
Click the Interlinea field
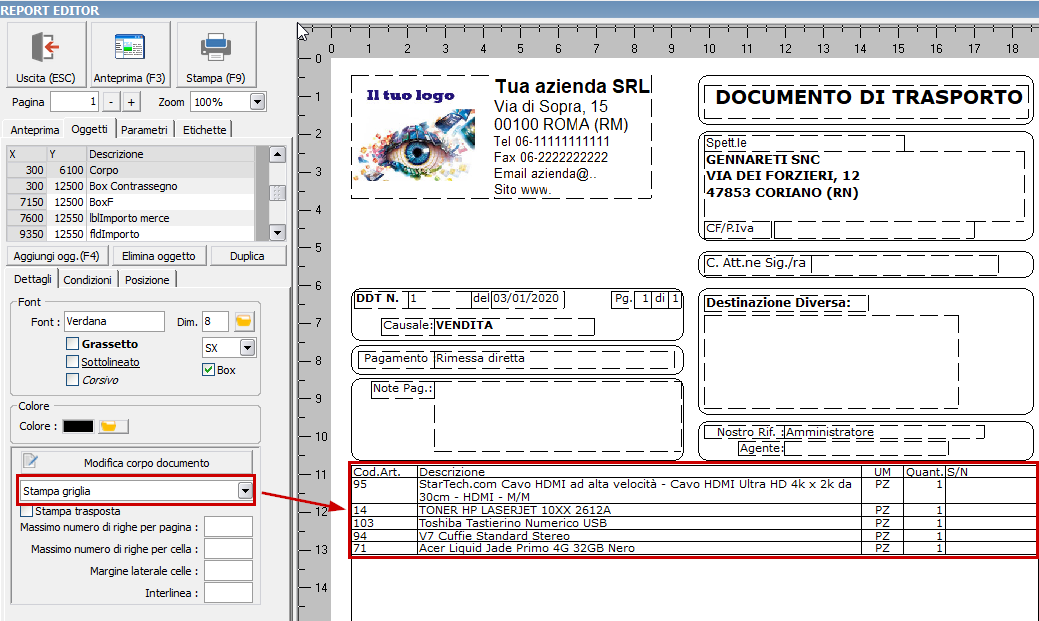pyautogui.click(x=228, y=593)
